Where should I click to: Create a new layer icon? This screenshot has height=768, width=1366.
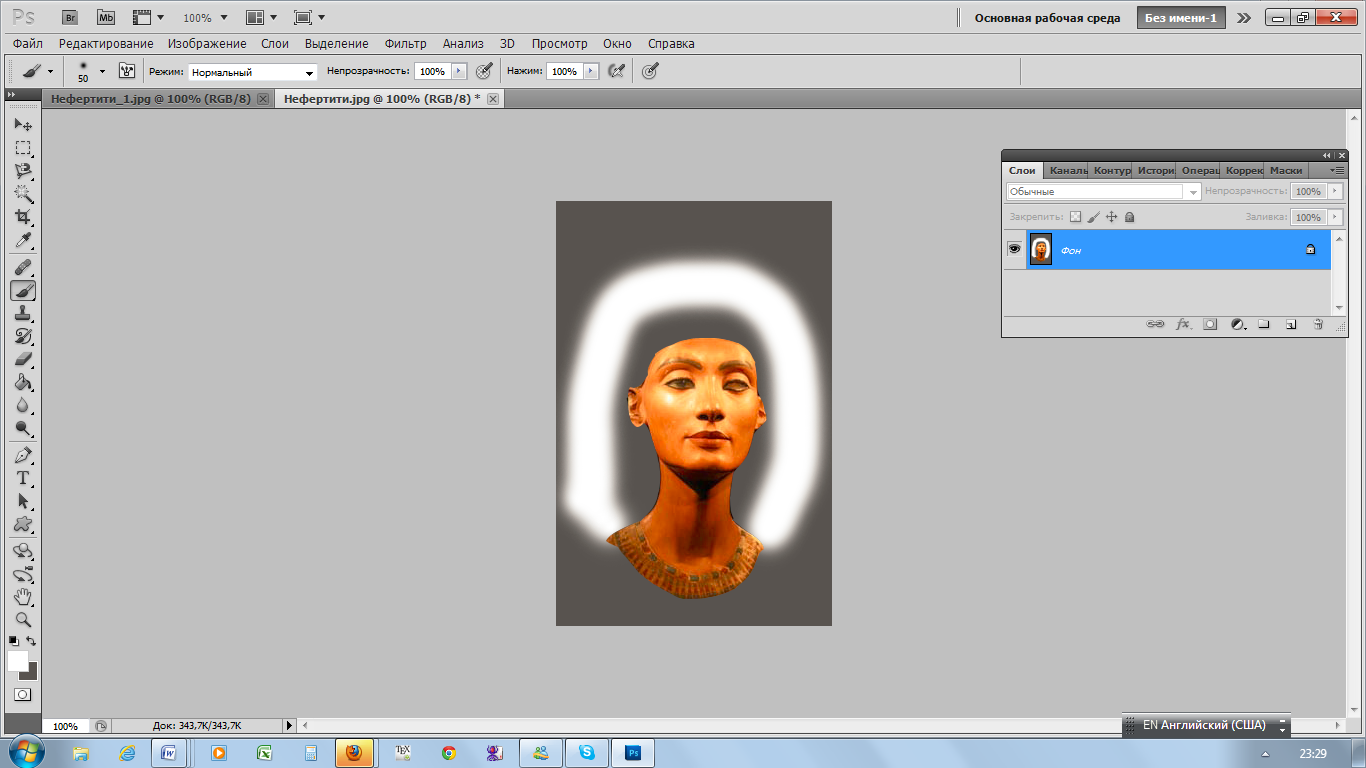pos(1291,324)
